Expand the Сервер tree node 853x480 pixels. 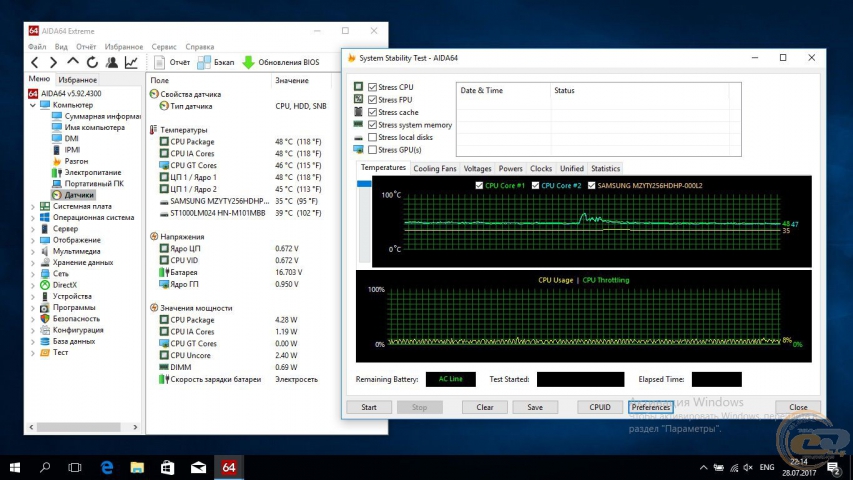33,229
